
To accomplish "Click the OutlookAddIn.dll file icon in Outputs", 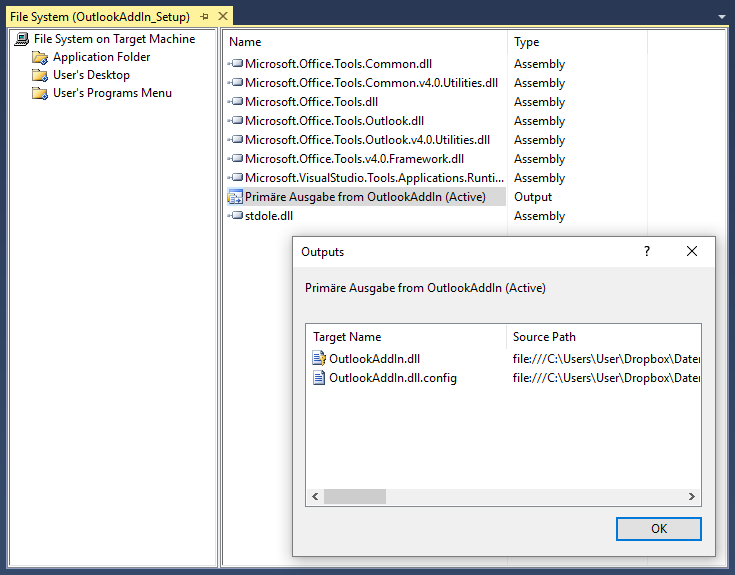I will point(320,359).
